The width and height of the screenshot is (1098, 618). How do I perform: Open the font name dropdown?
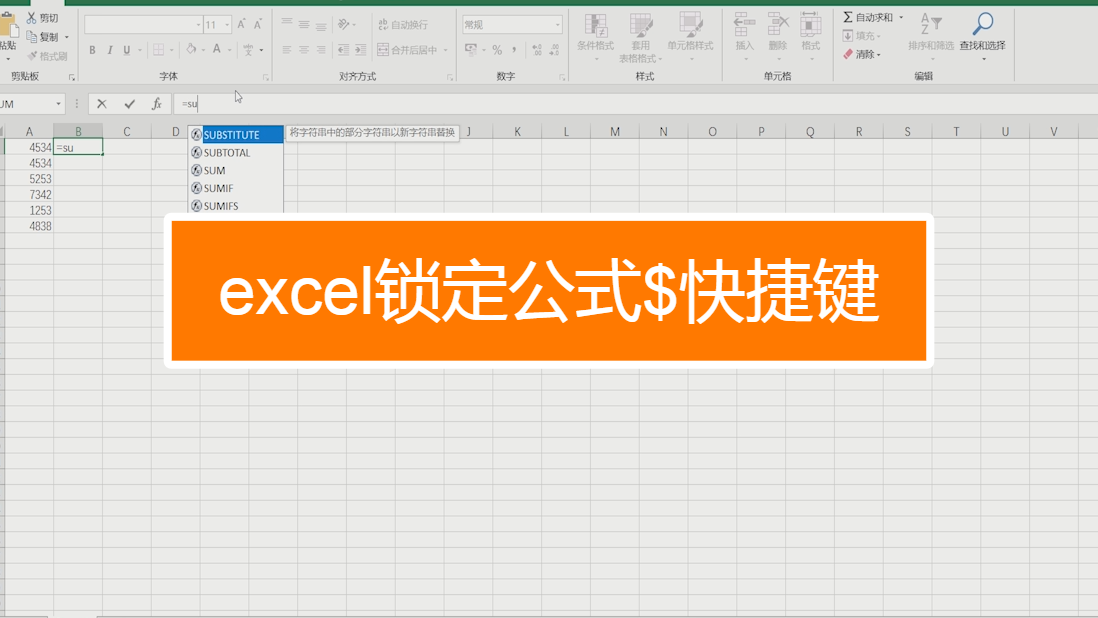click(198, 25)
